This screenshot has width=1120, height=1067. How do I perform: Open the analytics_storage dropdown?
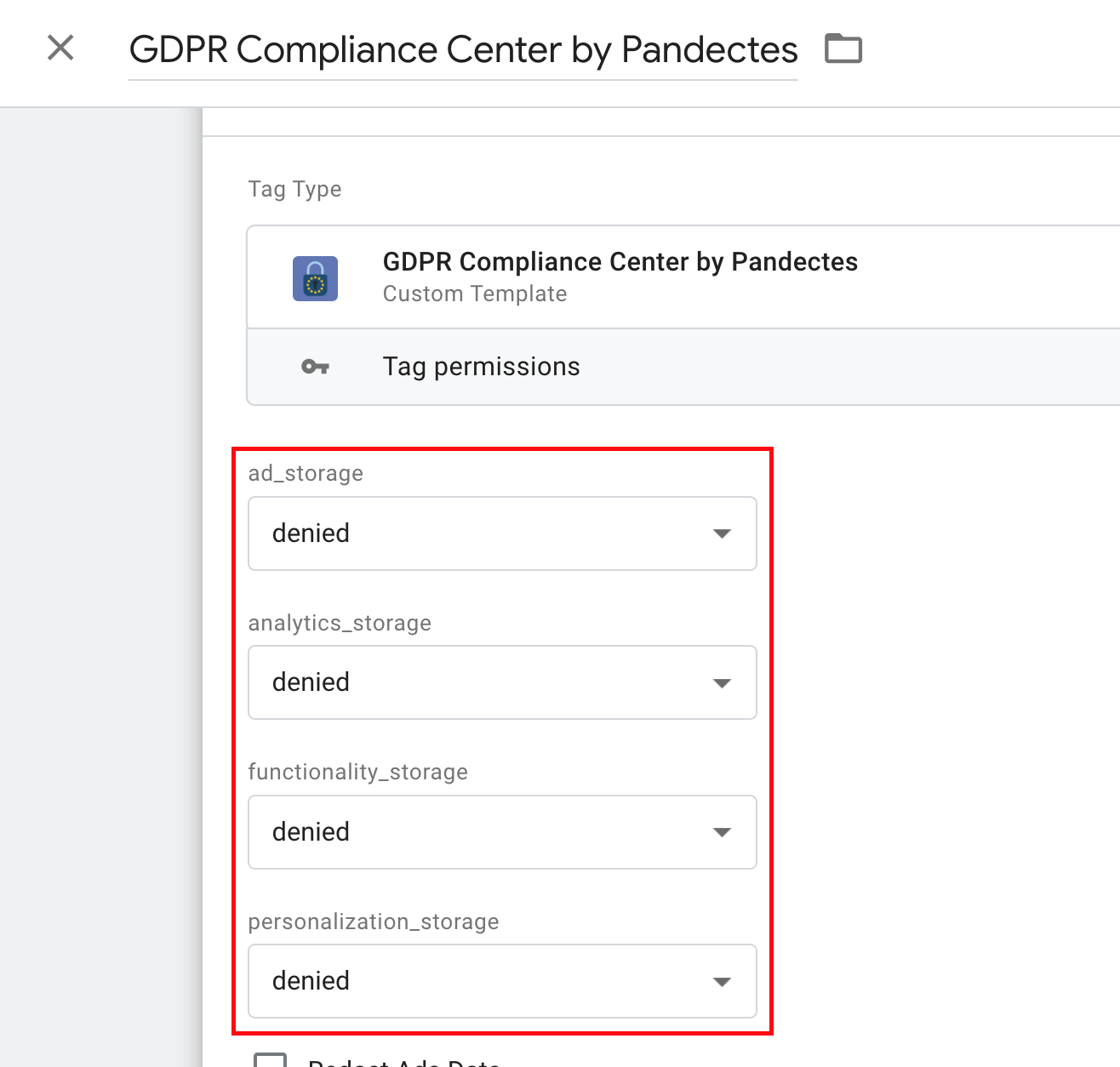point(502,682)
